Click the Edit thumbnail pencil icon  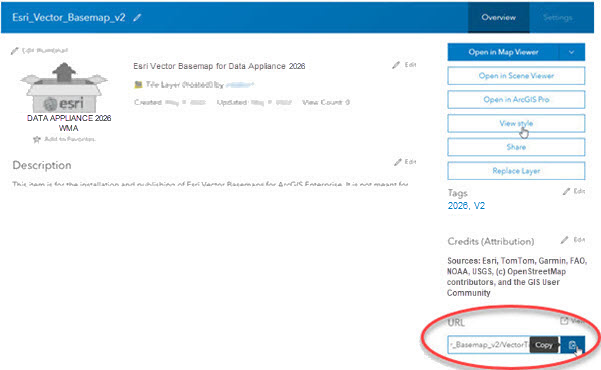click(x=15, y=51)
